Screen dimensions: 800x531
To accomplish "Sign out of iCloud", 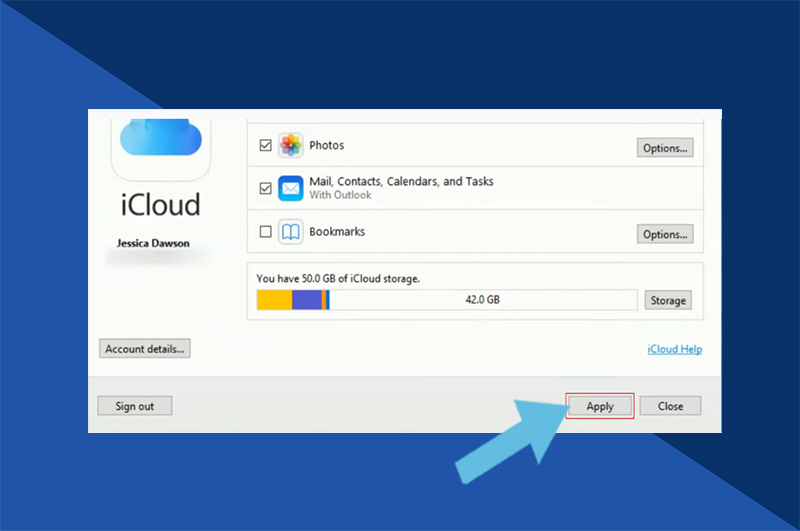I will pyautogui.click(x=135, y=406).
